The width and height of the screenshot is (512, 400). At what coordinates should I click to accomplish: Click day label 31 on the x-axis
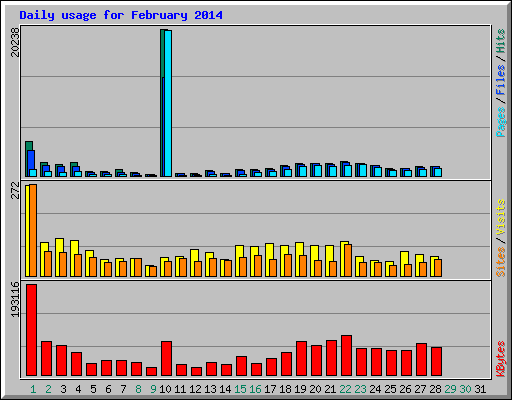pos(480,389)
